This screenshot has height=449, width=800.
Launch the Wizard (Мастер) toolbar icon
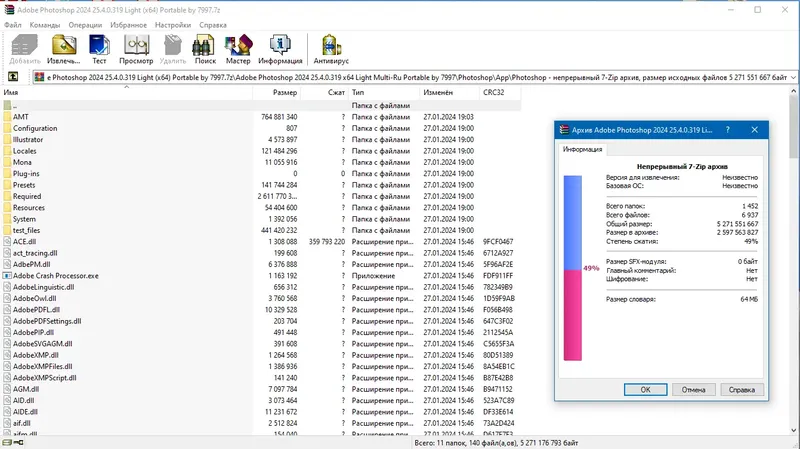[238, 49]
